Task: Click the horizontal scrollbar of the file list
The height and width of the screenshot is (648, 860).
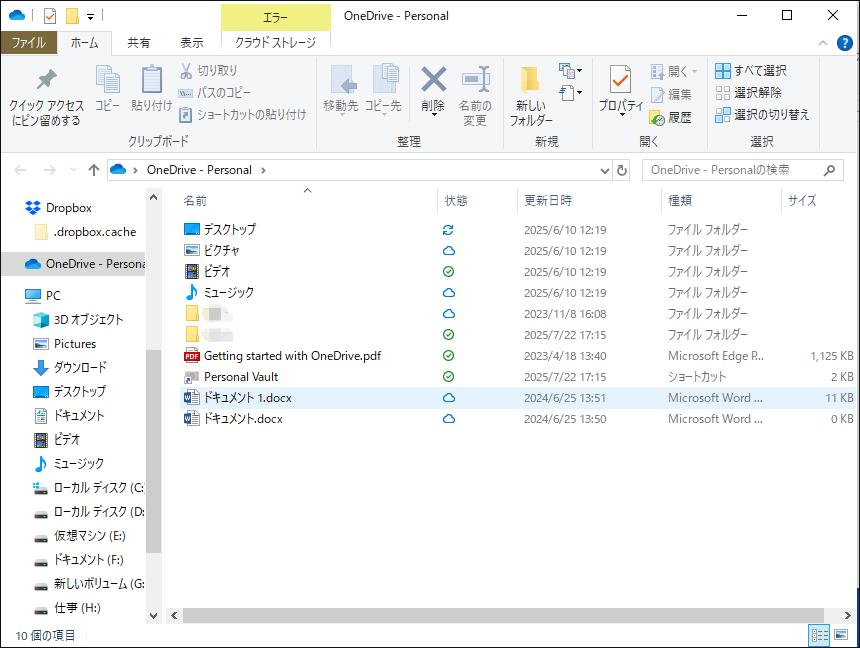Action: [503, 615]
